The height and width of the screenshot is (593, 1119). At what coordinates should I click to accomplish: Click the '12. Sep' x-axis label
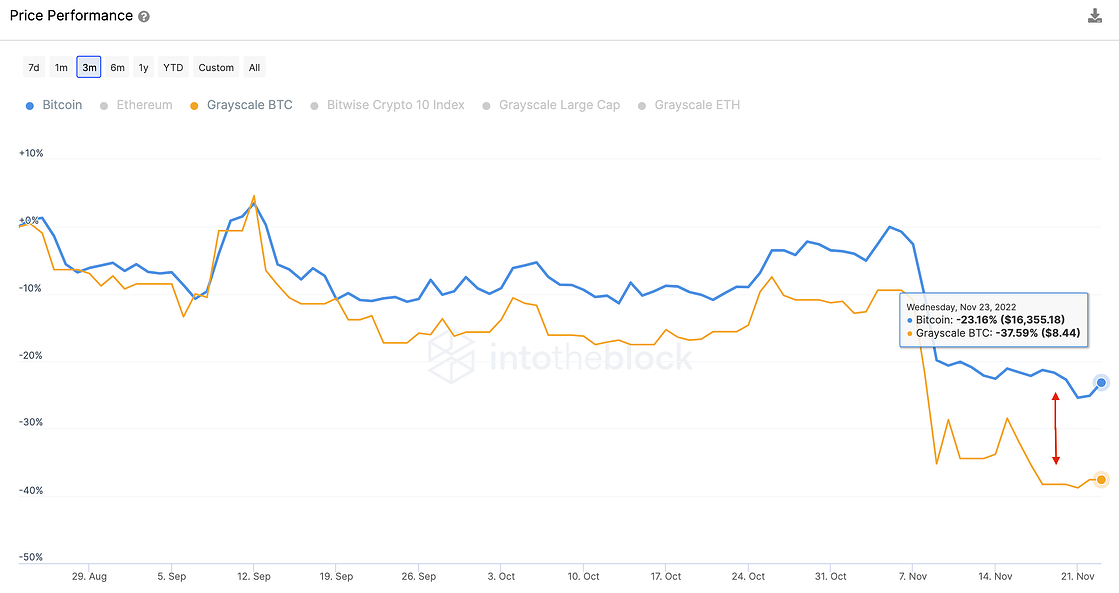(x=254, y=576)
